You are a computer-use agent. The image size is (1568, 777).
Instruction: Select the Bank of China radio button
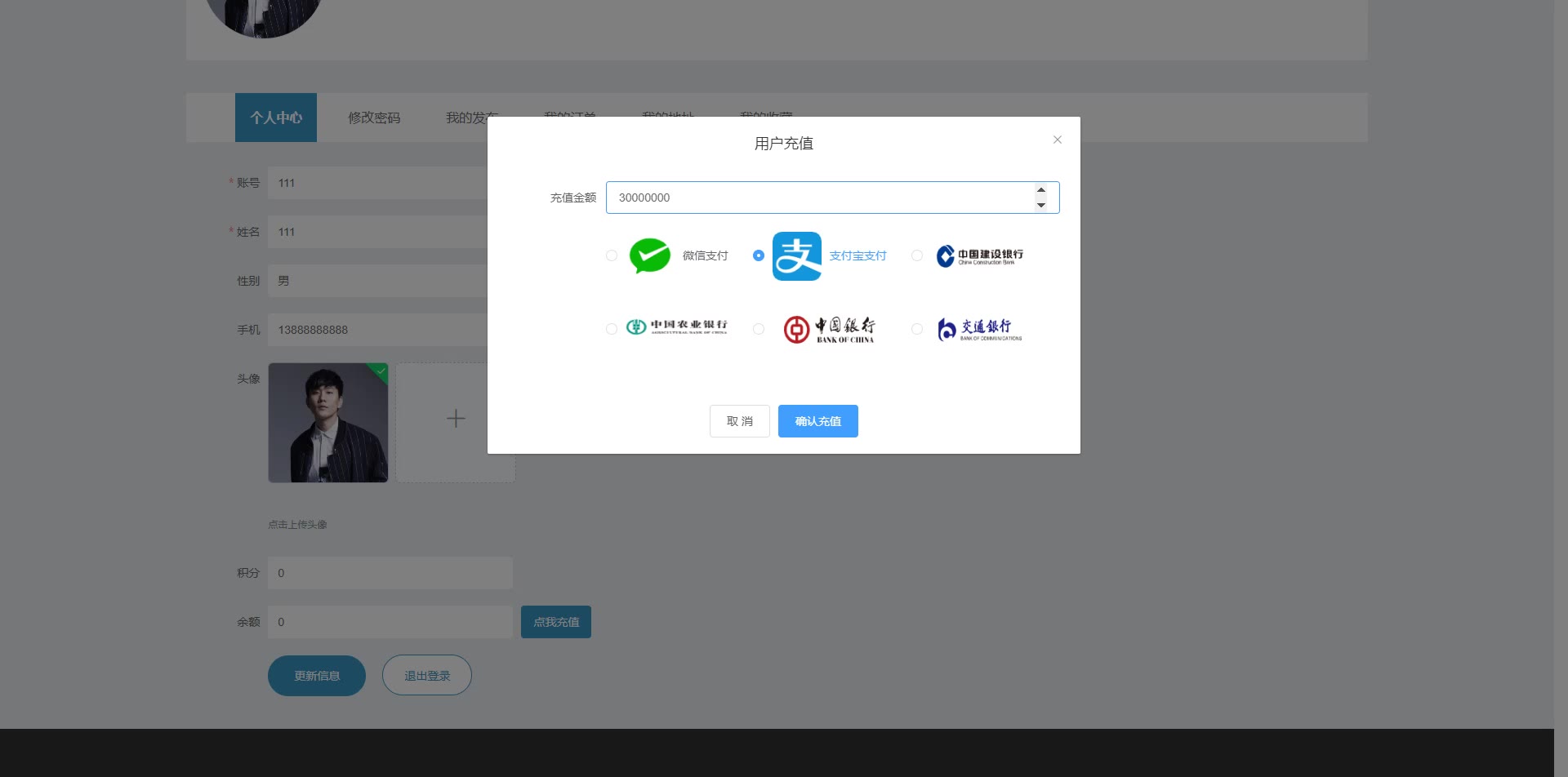click(x=759, y=329)
